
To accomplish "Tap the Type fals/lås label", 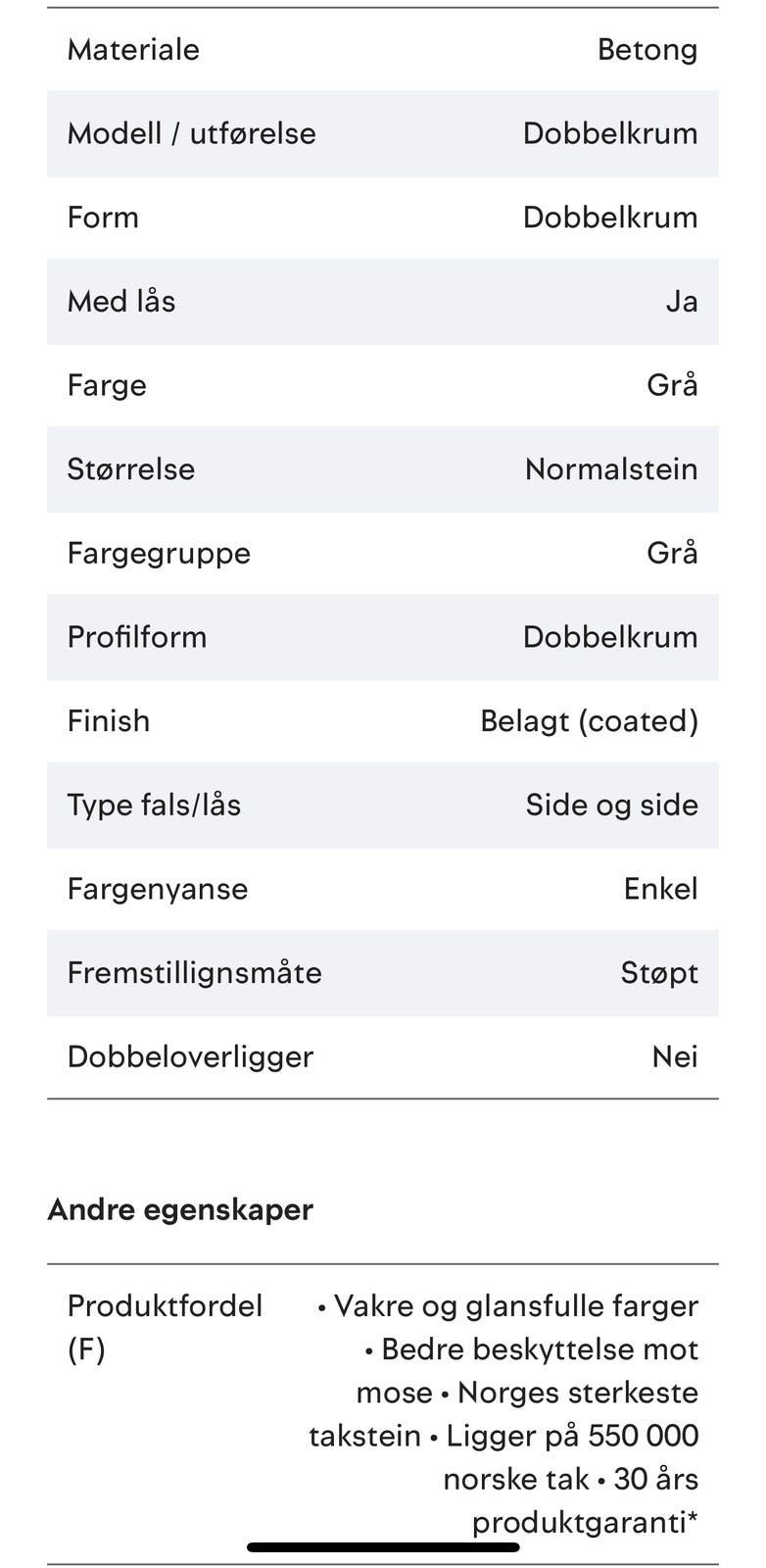I will pyautogui.click(x=154, y=805).
